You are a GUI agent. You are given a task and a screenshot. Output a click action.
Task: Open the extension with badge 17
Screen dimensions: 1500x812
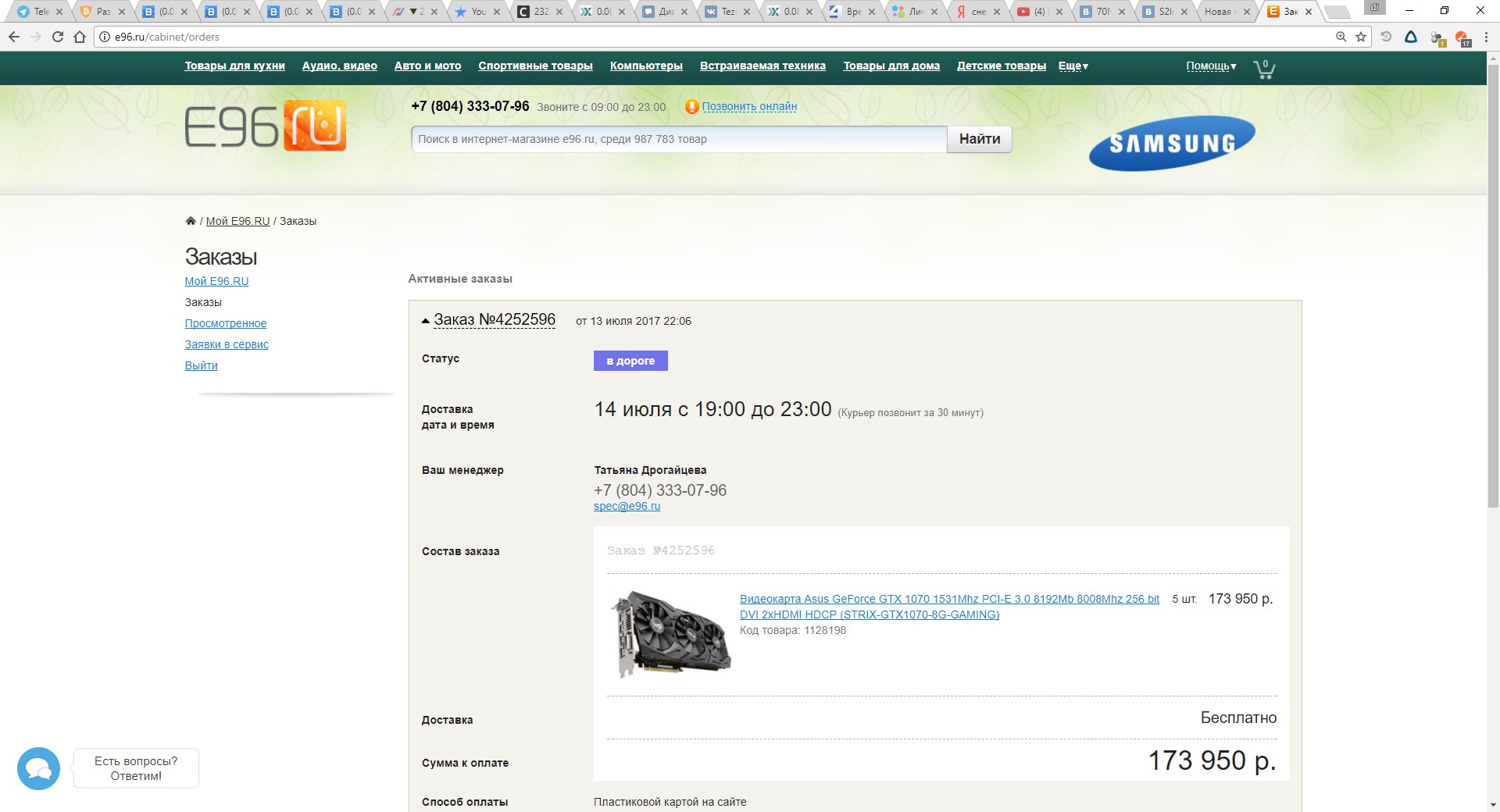[x=1462, y=37]
